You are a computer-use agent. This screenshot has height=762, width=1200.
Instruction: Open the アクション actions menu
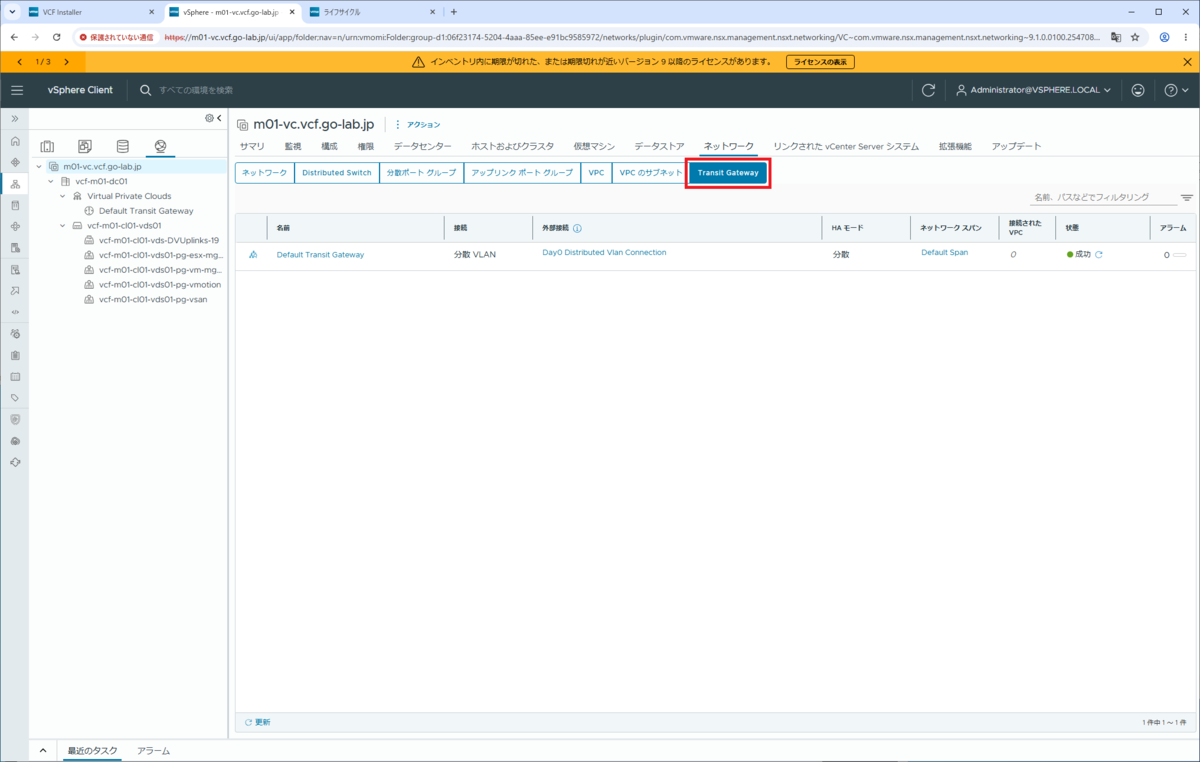pyautogui.click(x=418, y=125)
